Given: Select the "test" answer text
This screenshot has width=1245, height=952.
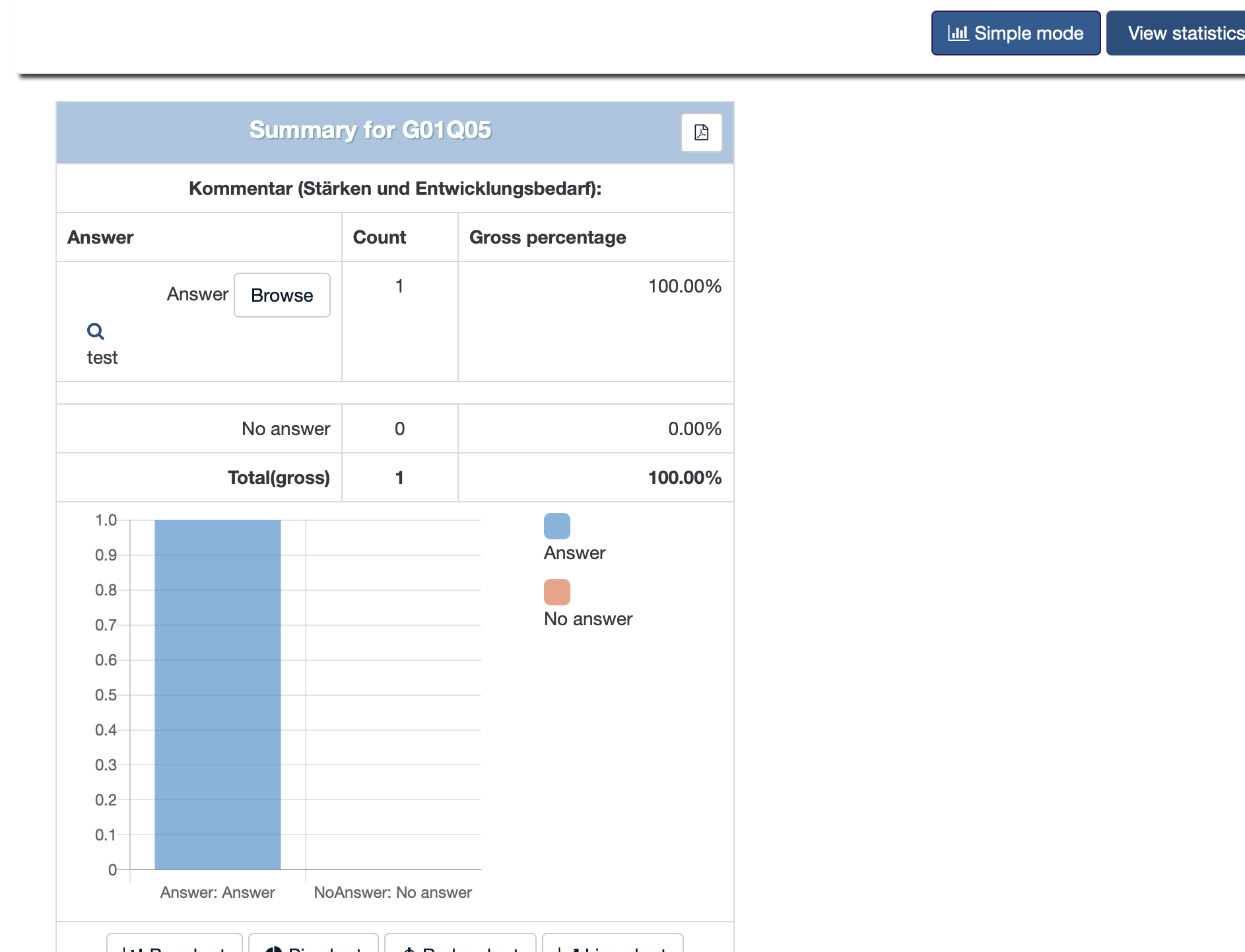Looking at the screenshot, I should click(102, 358).
